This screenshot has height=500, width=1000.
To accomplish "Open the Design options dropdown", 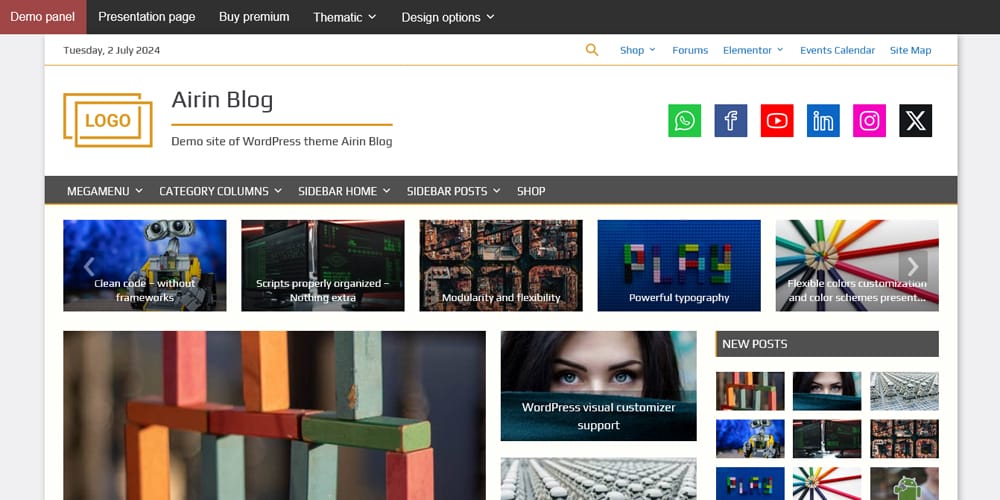I will [447, 17].
